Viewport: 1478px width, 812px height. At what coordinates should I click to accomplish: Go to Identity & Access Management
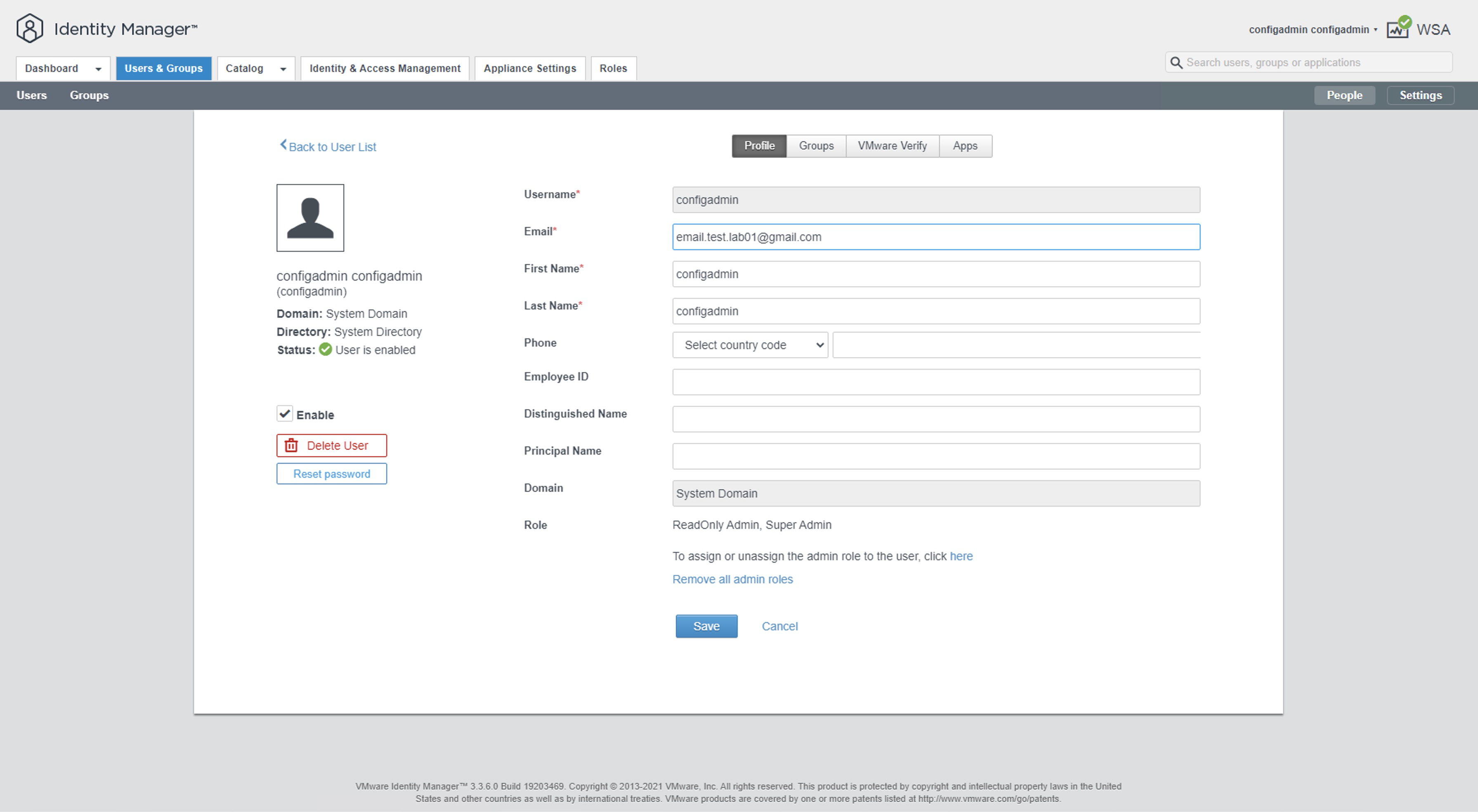385,68
